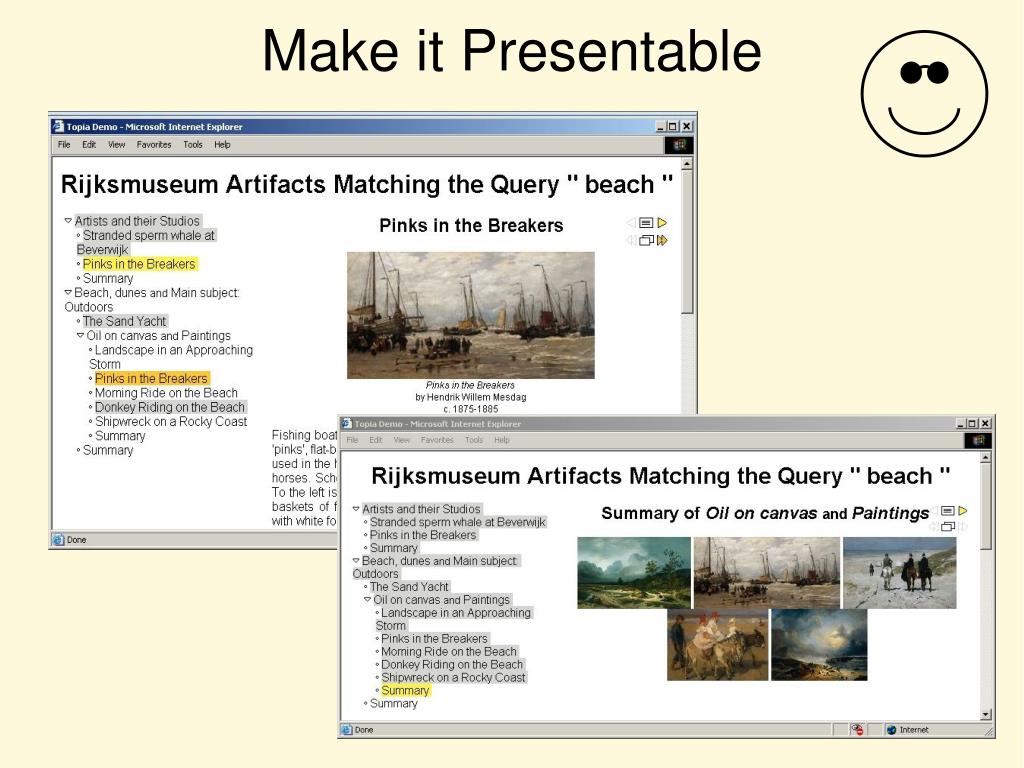Open Donkey Riding on the Beach in back window

(170, 408)
